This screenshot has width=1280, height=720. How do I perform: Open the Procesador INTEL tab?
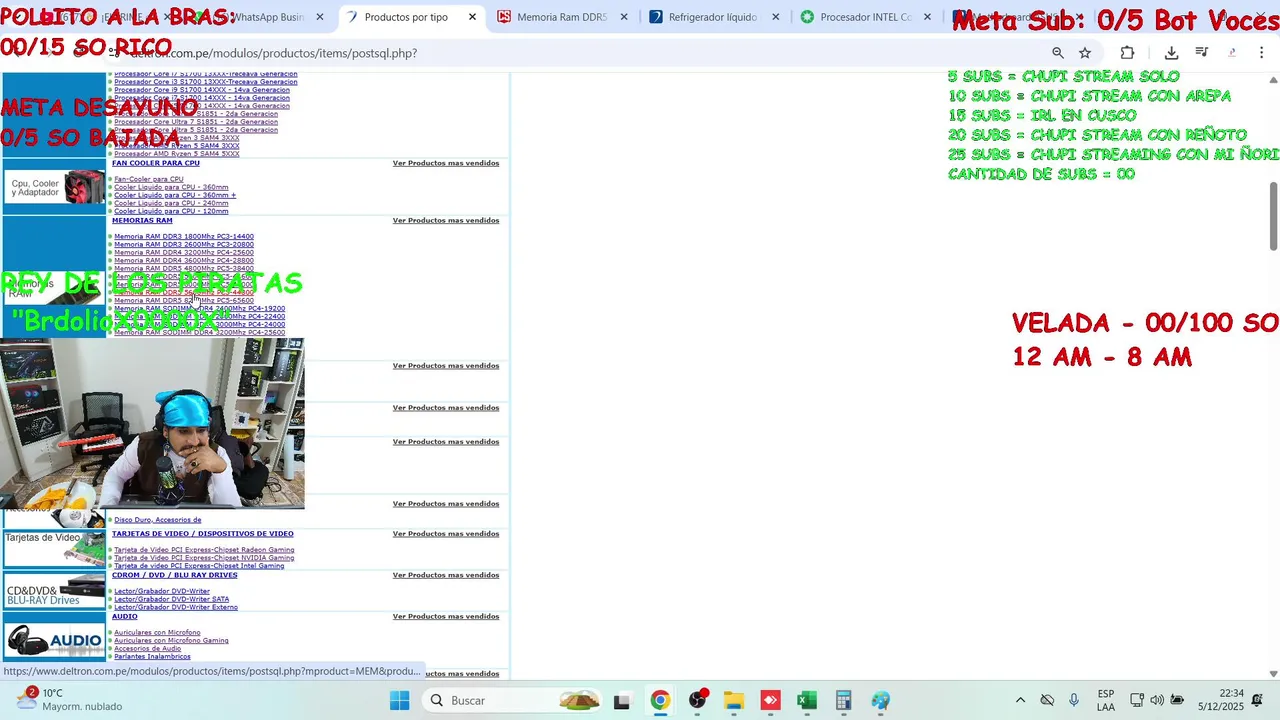pyautogui.click(x=865, y=17)
